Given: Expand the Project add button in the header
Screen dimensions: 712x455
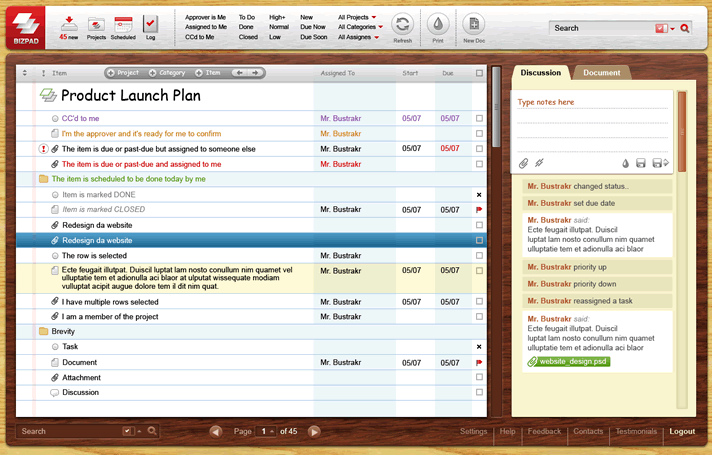Looking at the screenshot, I should point(123,73).
